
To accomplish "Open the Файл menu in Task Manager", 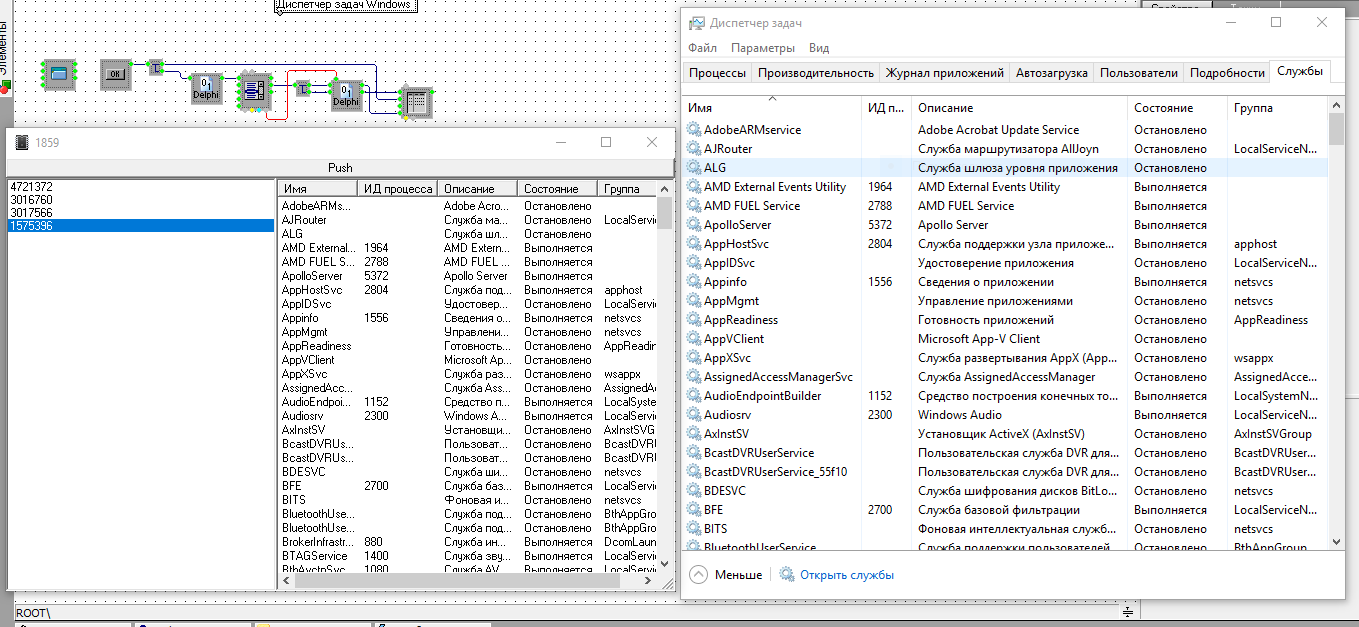I will click(x=702, y=48).
